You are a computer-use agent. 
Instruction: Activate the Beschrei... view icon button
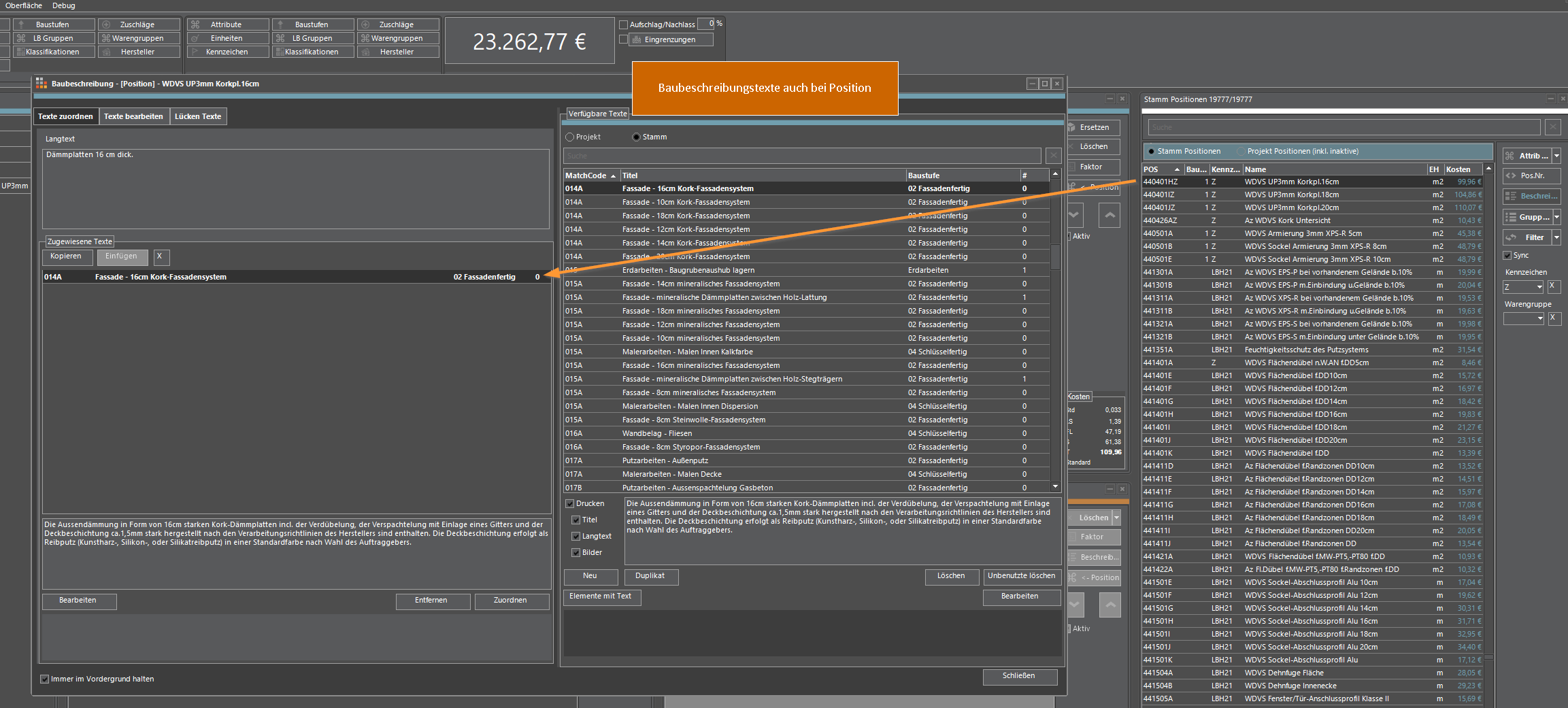[x=1531, y=196]
